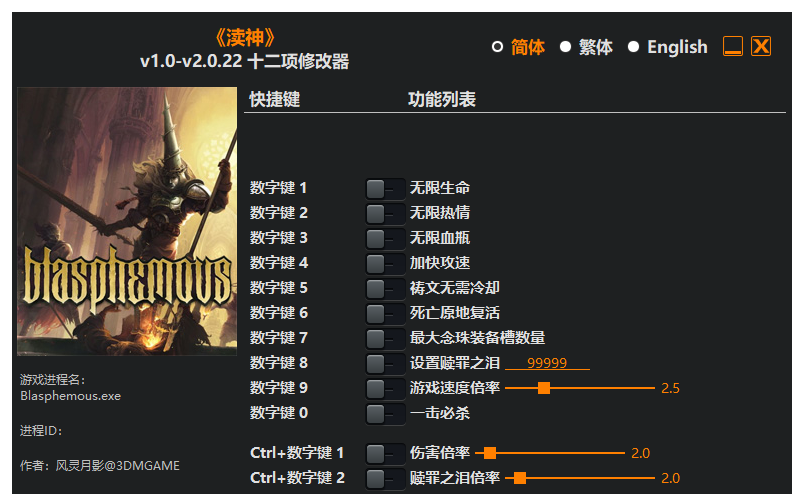Click the 伤害倍率 2.0 value
The width and height of the screenshot is (802, 494).
point(640,453)
